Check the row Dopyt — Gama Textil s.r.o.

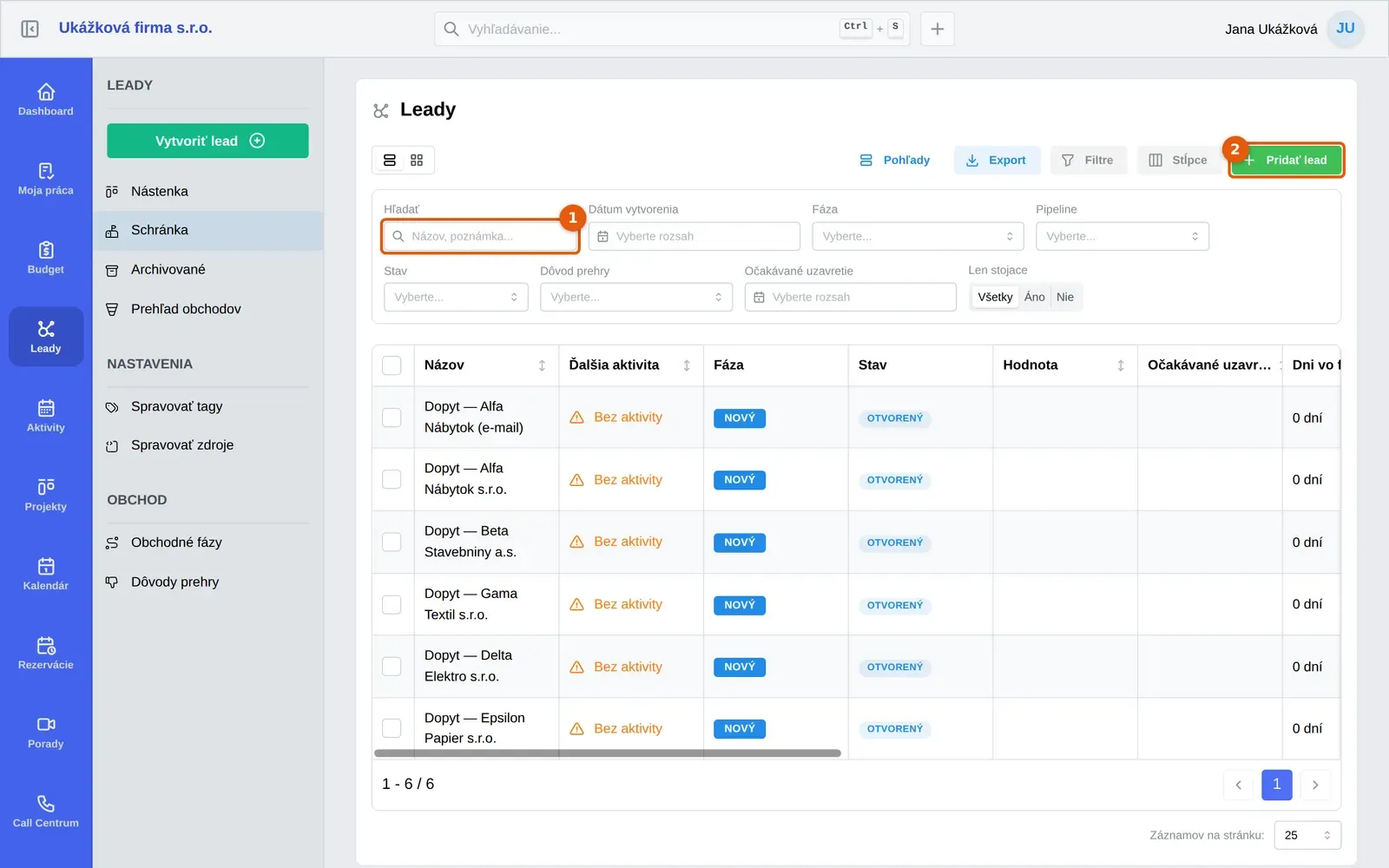392,604
